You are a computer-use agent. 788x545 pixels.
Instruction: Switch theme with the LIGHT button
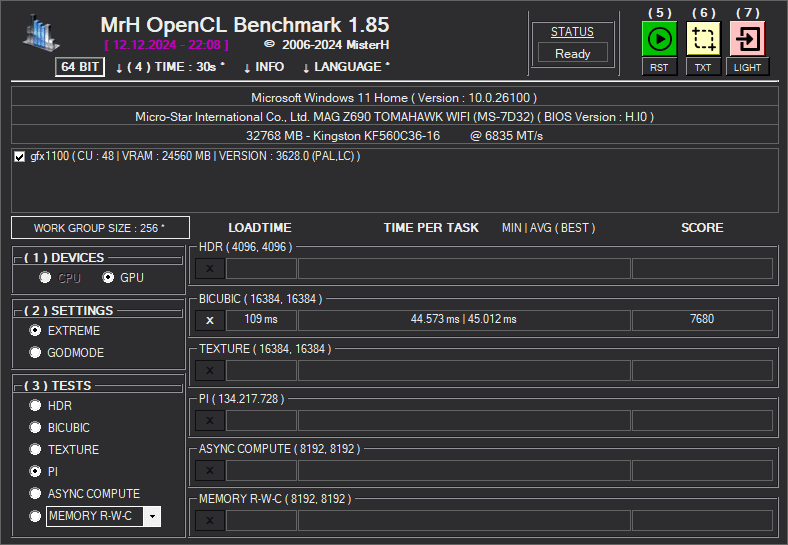(x=747, y=67)
